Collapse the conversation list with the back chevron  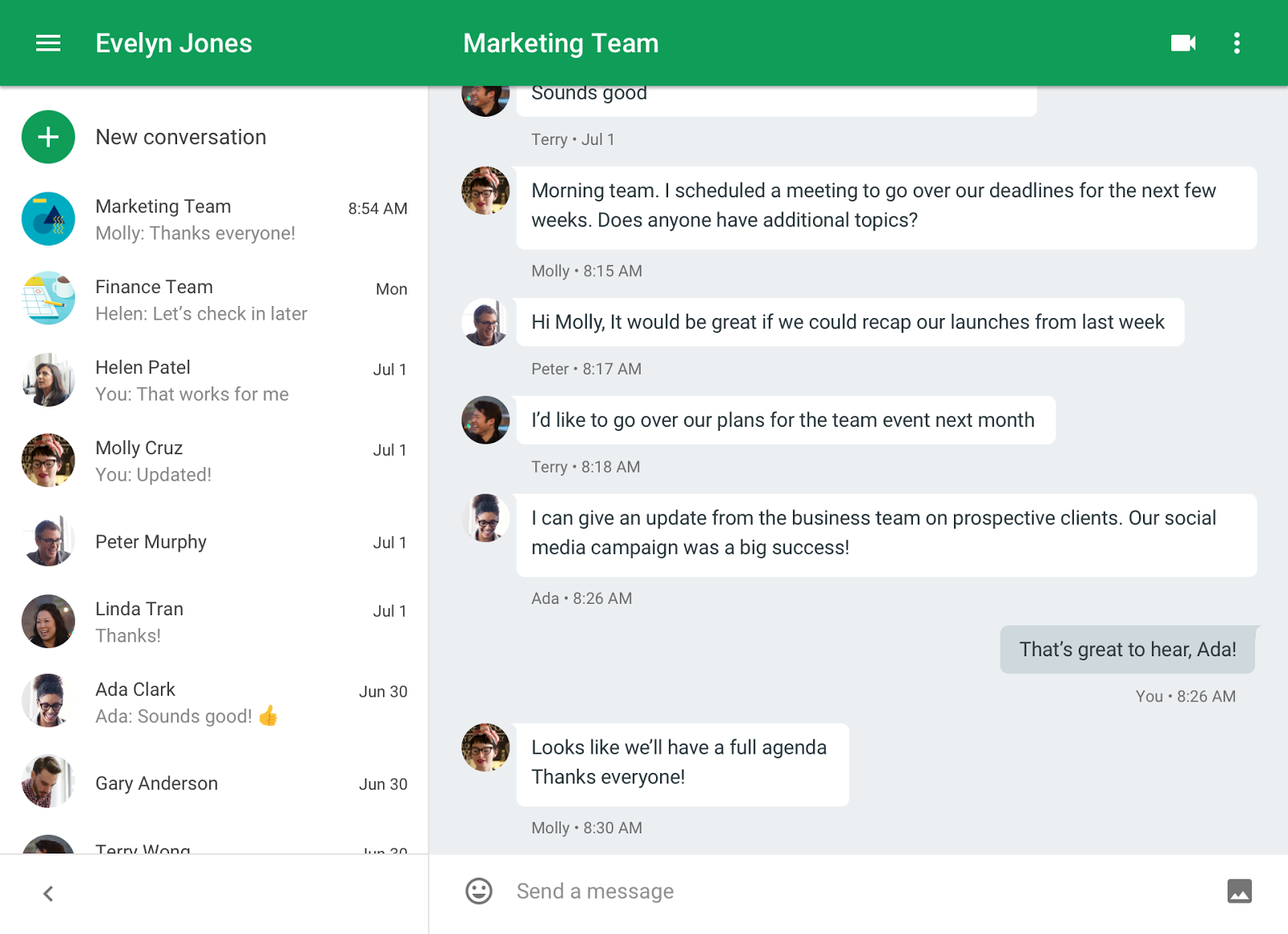[47, 893]
